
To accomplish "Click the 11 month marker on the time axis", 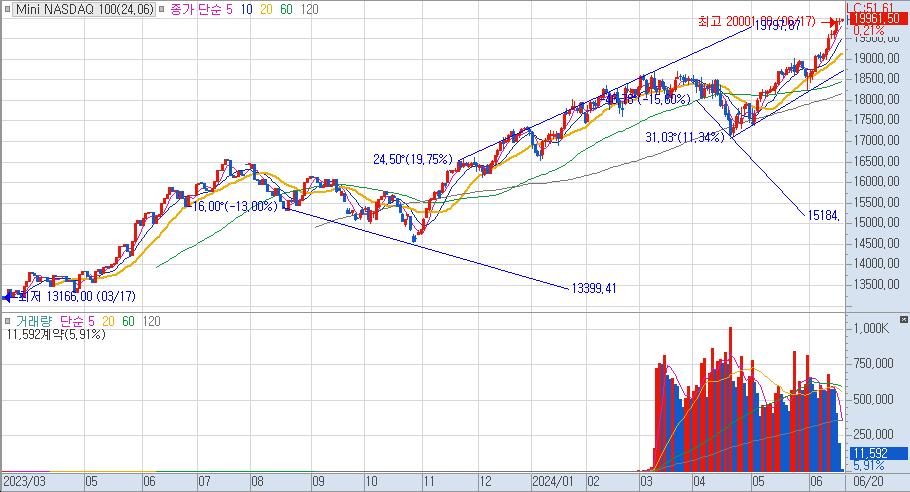I will pyautogui.click(x=429, y=482).
